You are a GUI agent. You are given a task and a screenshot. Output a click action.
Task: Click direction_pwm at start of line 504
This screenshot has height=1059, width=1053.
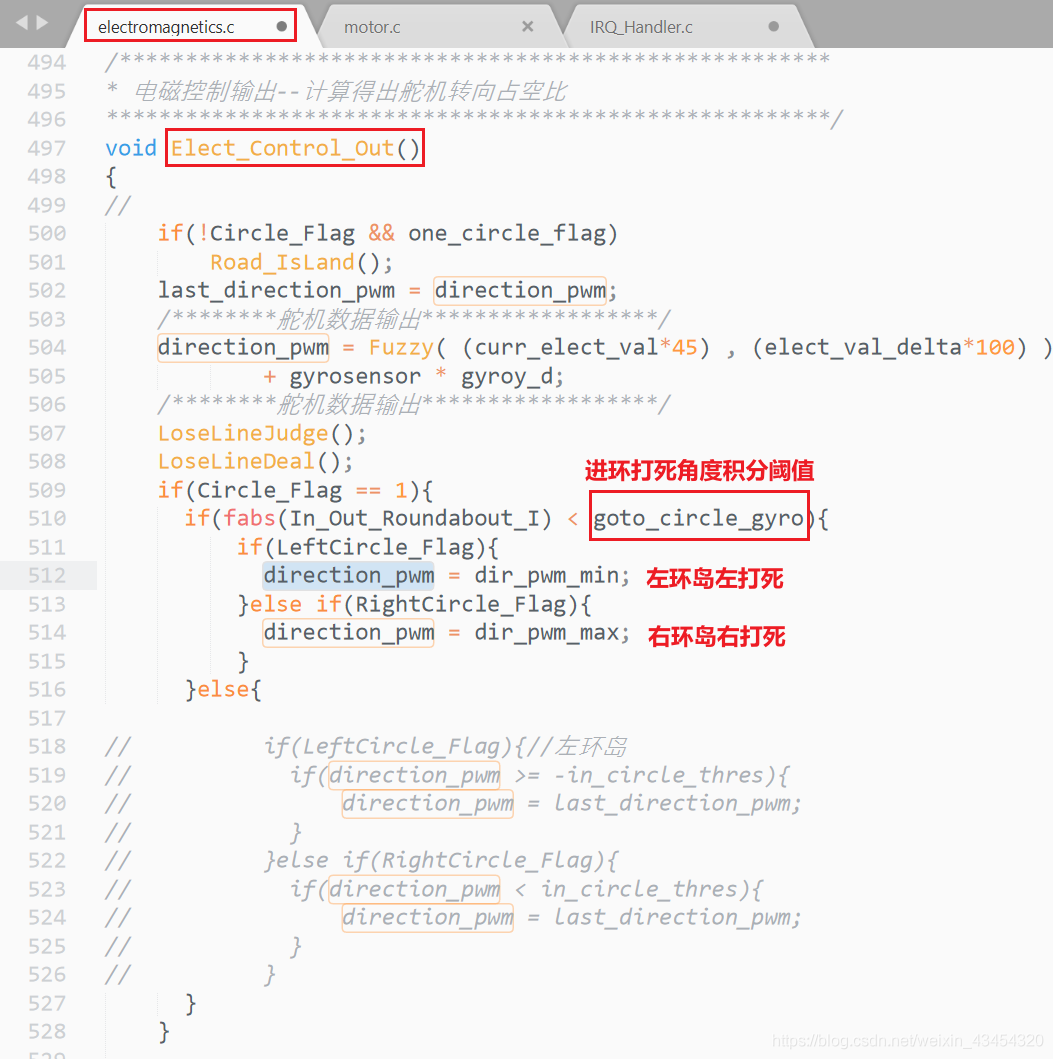[243, 347]
